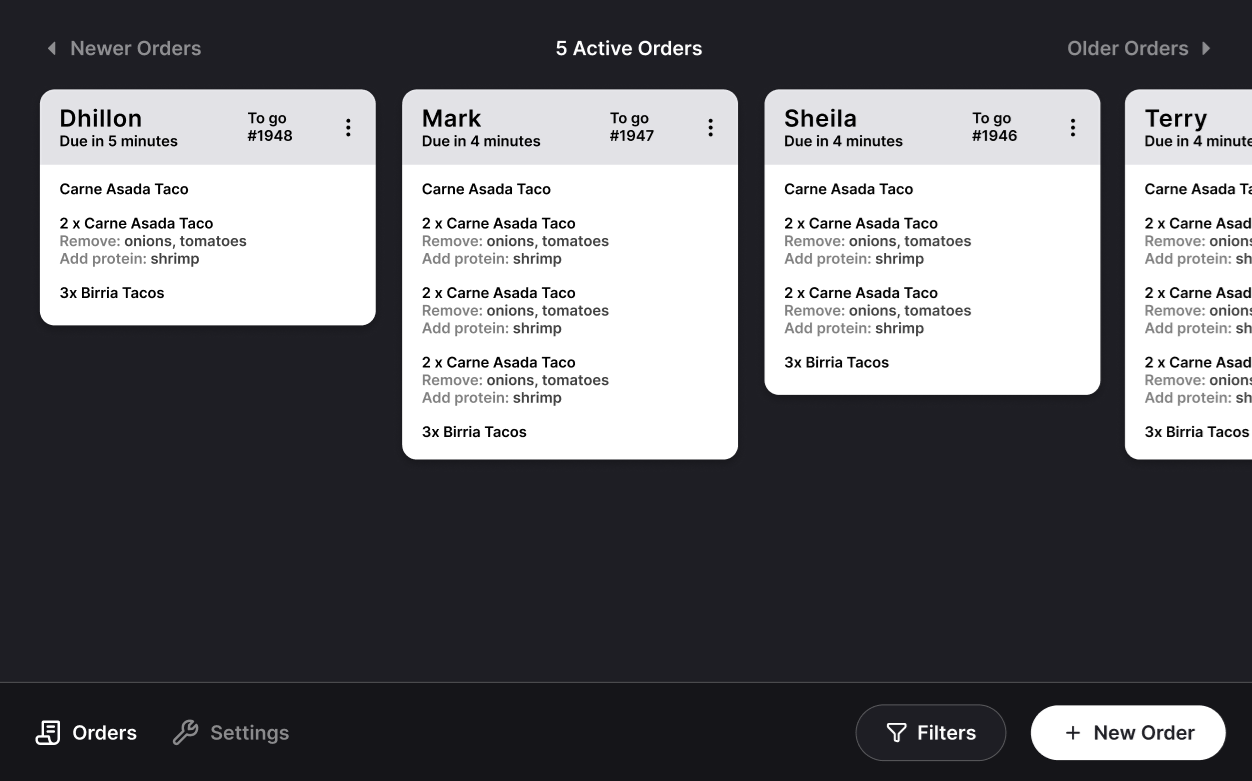Image resolution: width=1252 pixels, height=781 pixels.
Task: Switch to the Orders tab
Action: pos(86,733)
